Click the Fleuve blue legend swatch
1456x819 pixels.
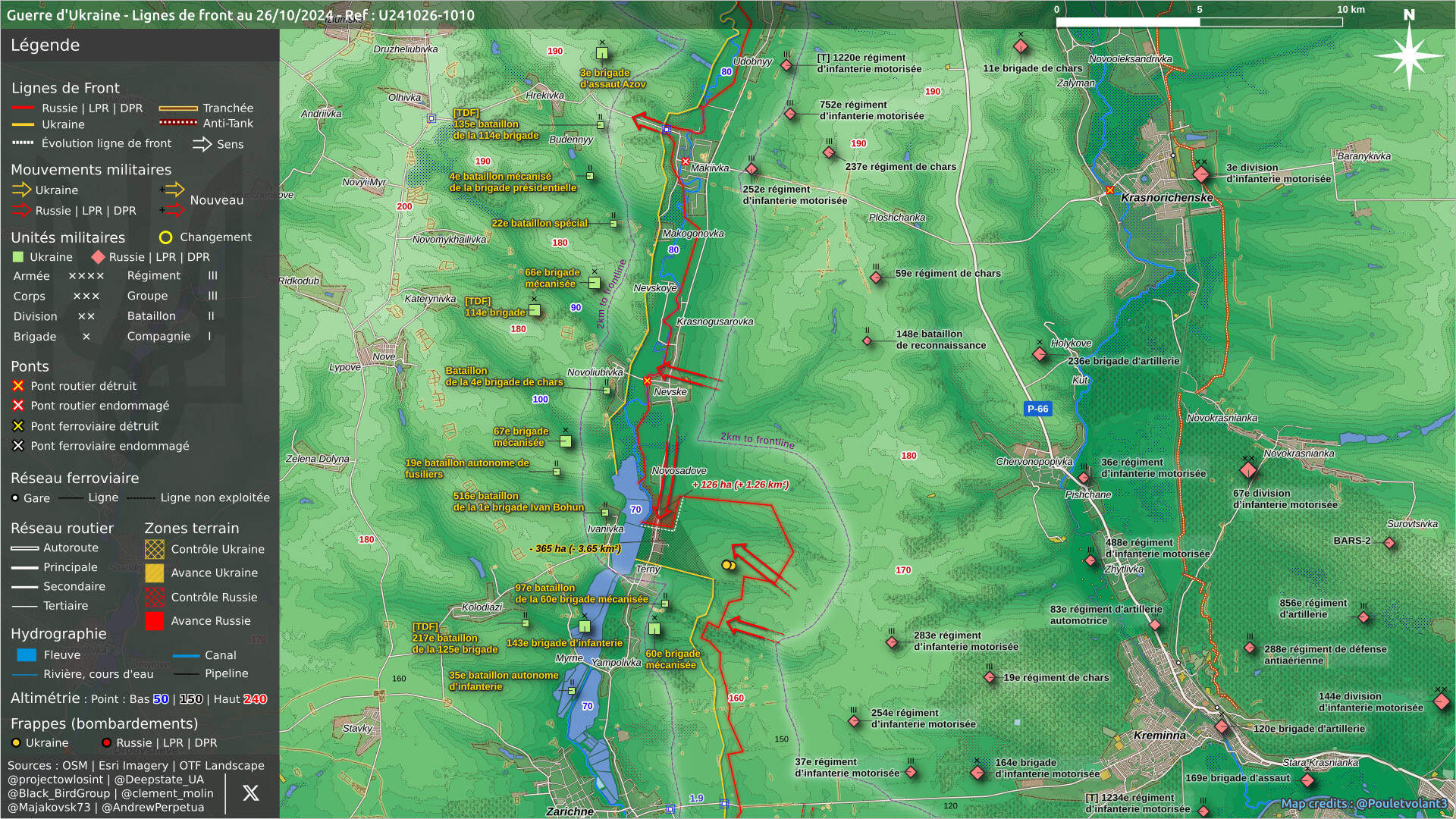pyautogui.click(x=27, y=655)
